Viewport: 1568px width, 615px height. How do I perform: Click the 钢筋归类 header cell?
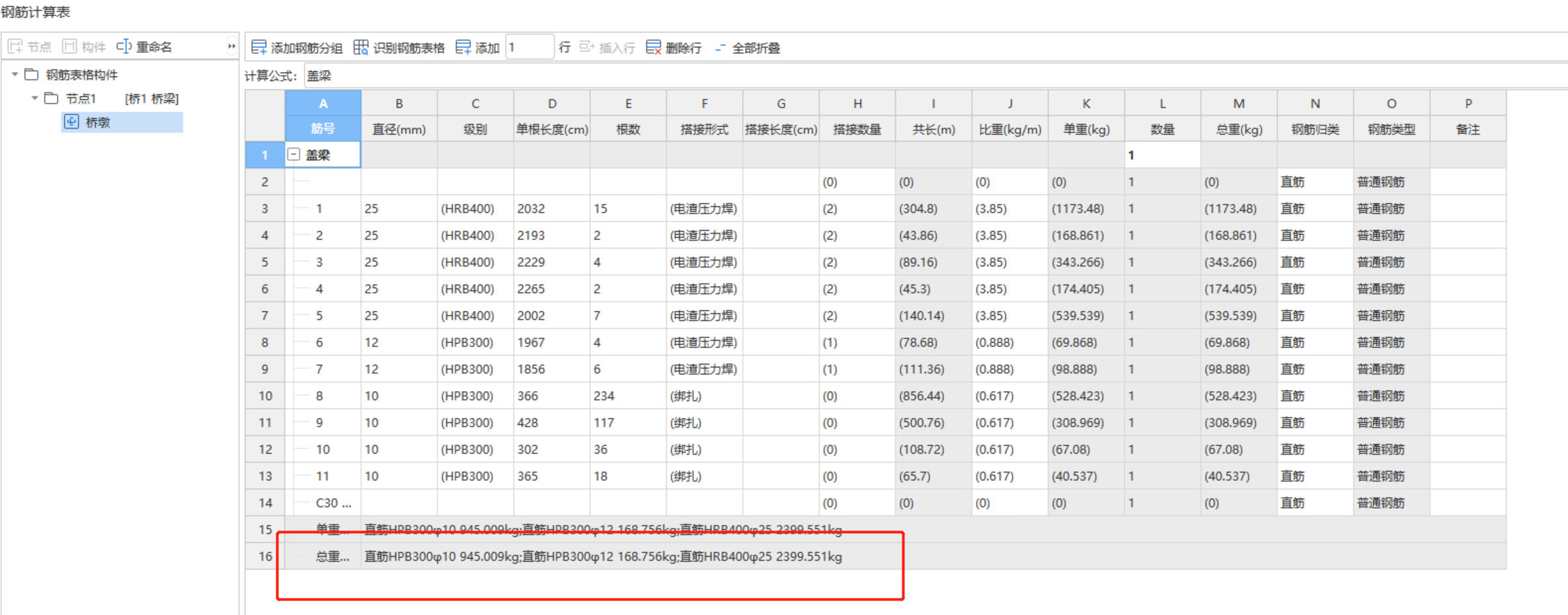(x=1315, y=129)
